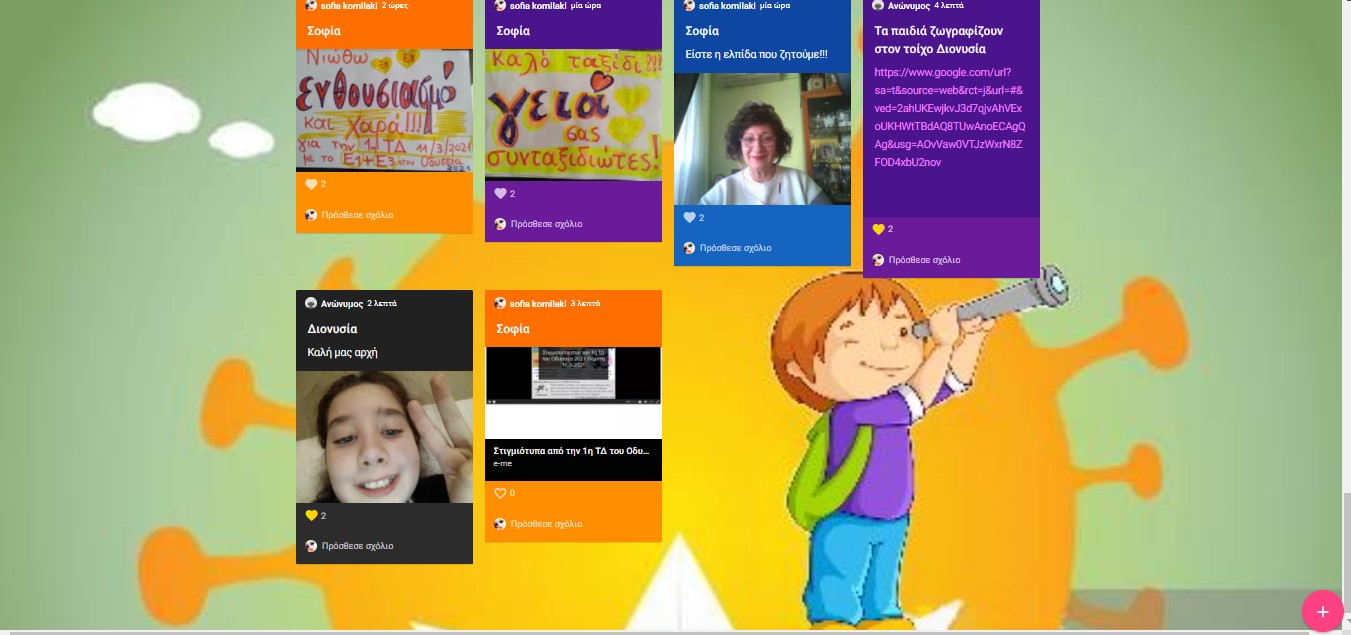Click the "Σοφία" title on the 3 λεπτά post
This screenshot has width=1351, height=635.
pyautogui.click(x=513, y=329)
